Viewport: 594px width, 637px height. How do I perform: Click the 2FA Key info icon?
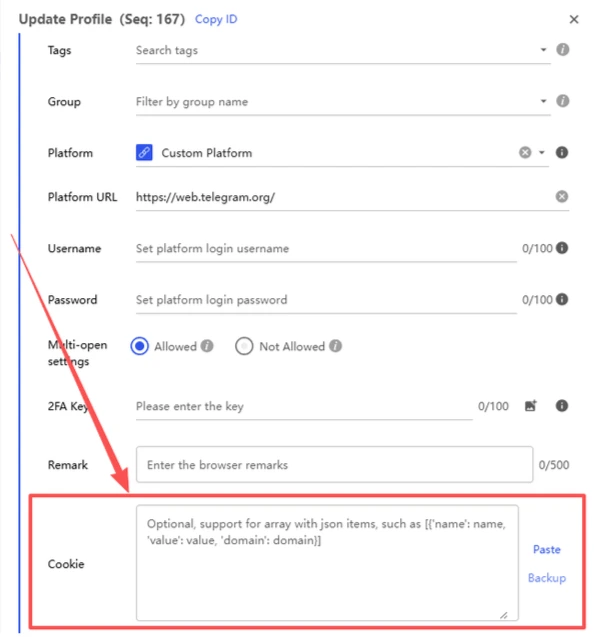[x=561, y=405]
